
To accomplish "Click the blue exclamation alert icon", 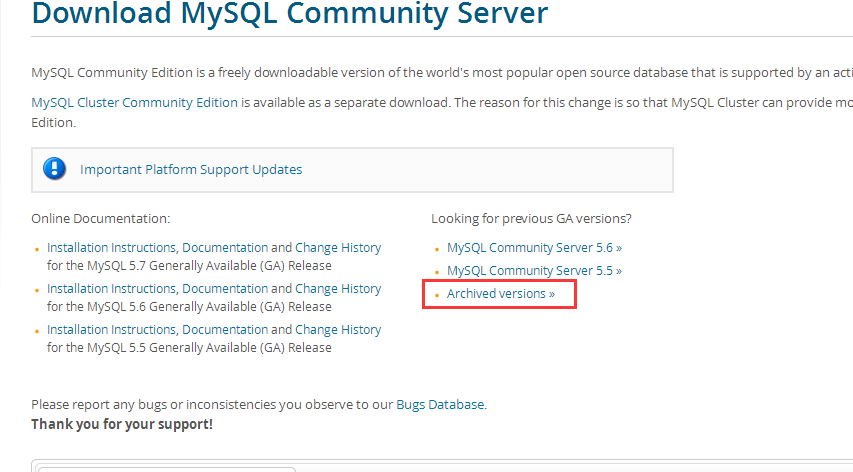I will 54,169.
